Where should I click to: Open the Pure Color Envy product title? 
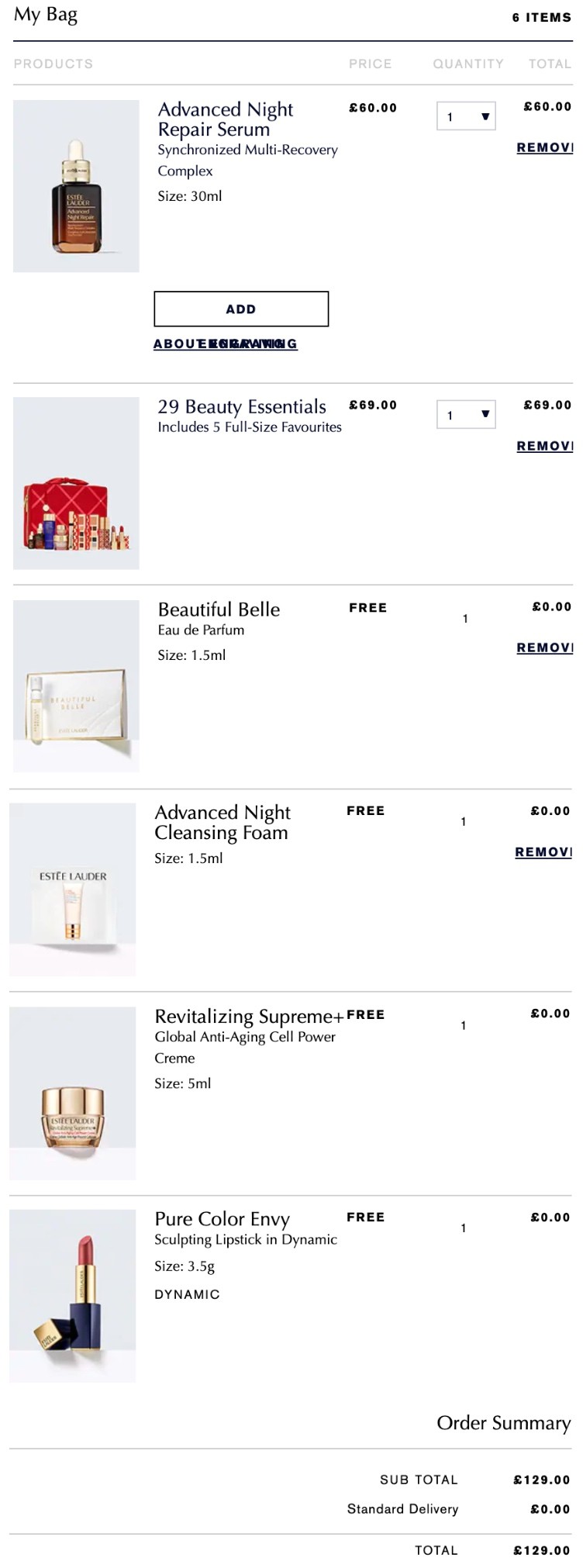(222, 1219)
